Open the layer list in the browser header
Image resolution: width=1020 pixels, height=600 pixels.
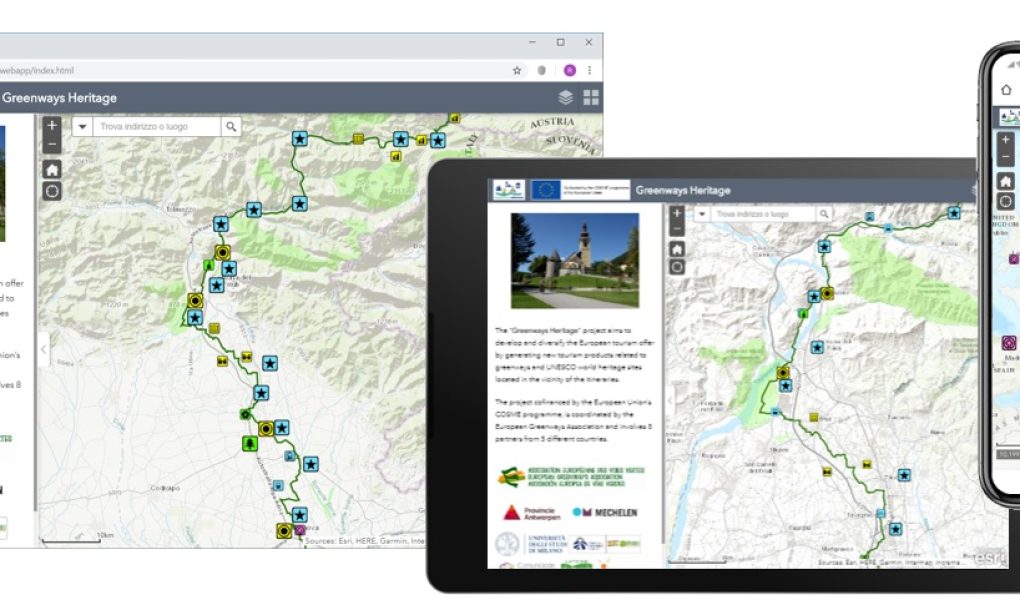565,98
